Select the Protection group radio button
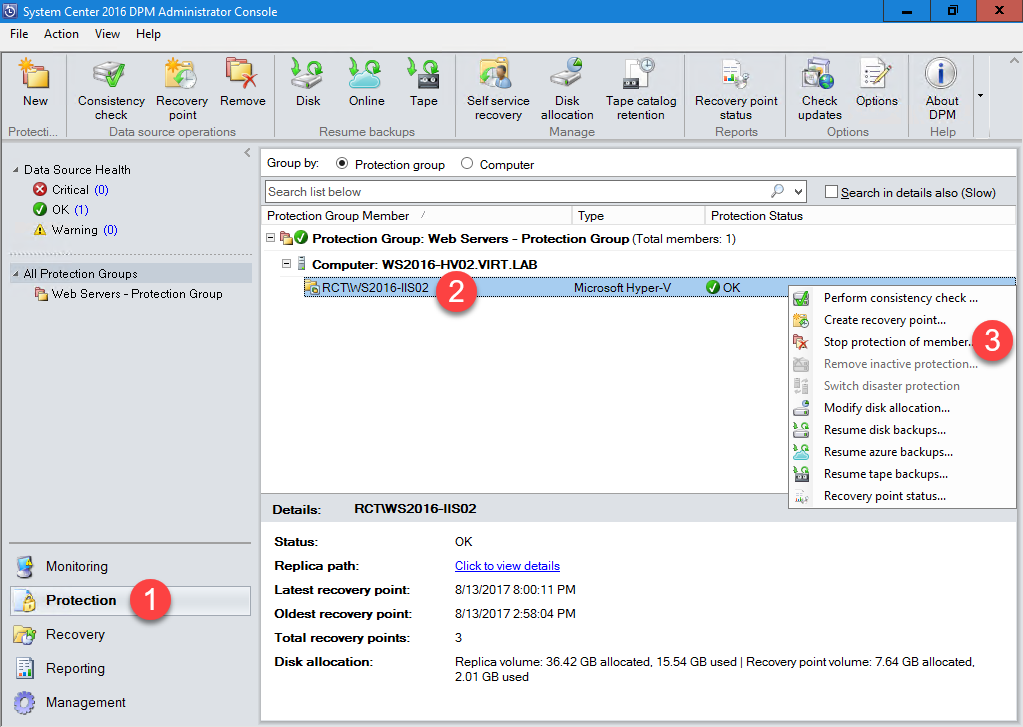The width and height of the screenshot is (1023, 727). [x=342, y=164]
